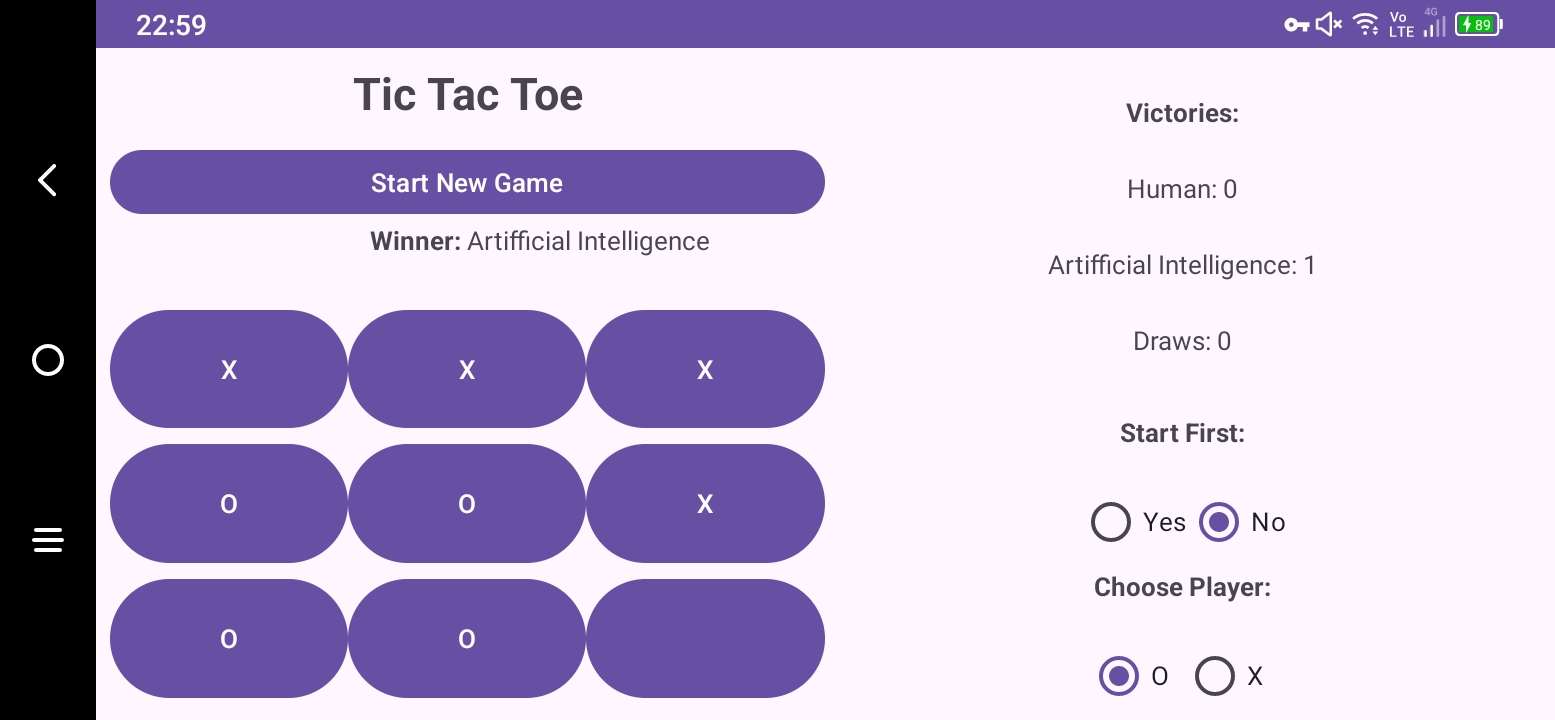Choose player O radio button
Screen dimensions: 1555x720
click(1119, 676)
